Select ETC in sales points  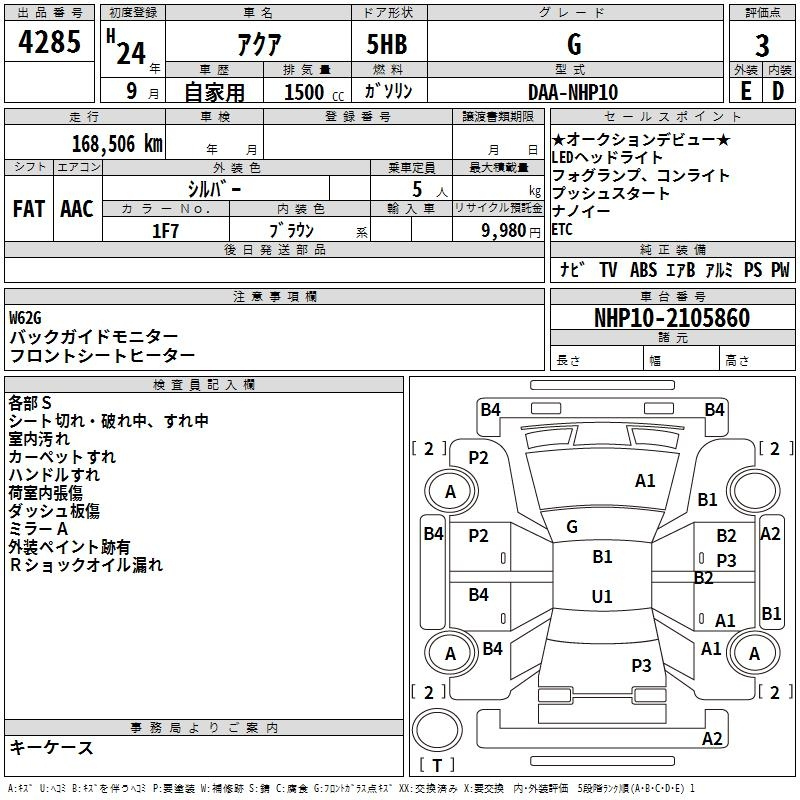click(562, 230)
